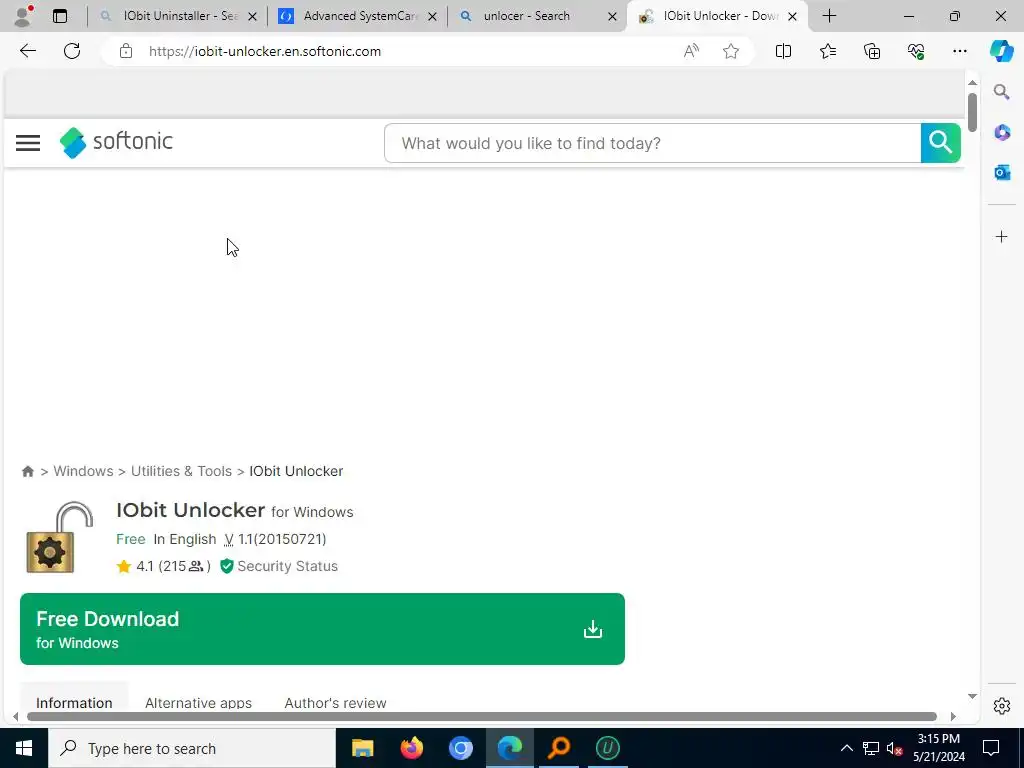The height and width of the screenshot is (768, 1024).
Task: Show hidden system tray icons
Action: [846, 748]
